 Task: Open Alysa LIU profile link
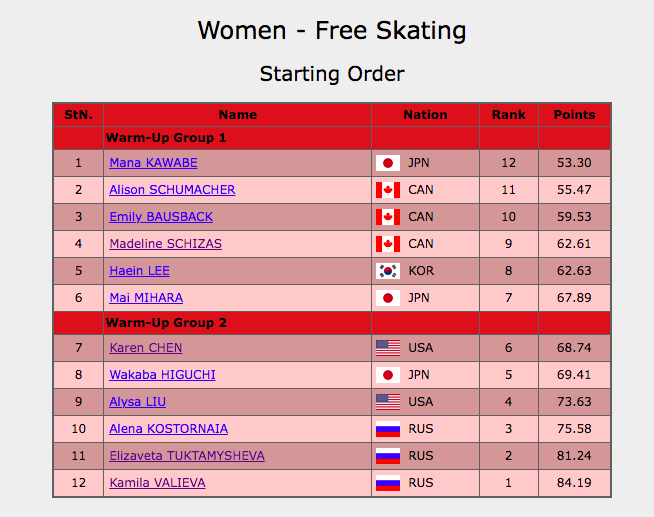137,402
